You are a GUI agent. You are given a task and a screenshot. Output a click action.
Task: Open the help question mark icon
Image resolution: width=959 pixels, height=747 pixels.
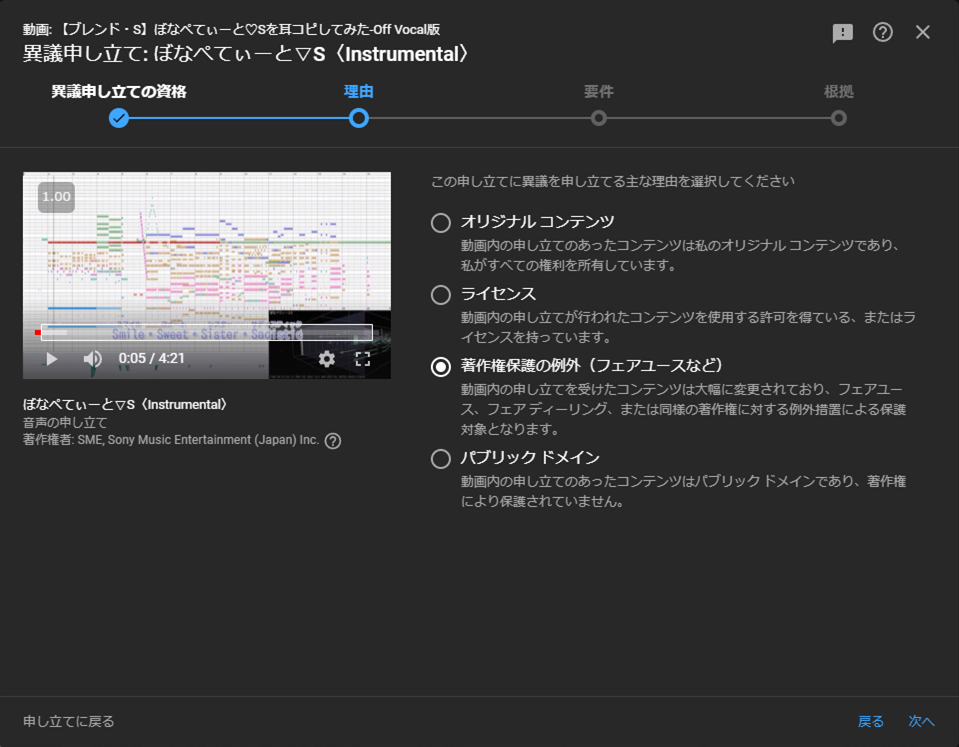click(882, 32)
